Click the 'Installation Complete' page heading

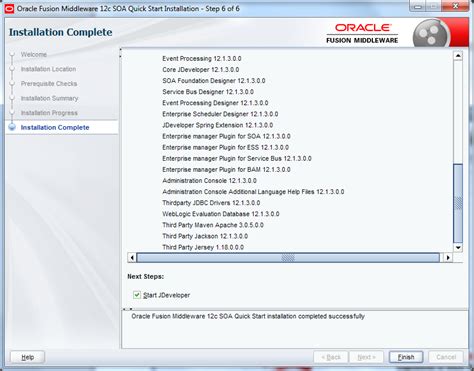(60, 32)
